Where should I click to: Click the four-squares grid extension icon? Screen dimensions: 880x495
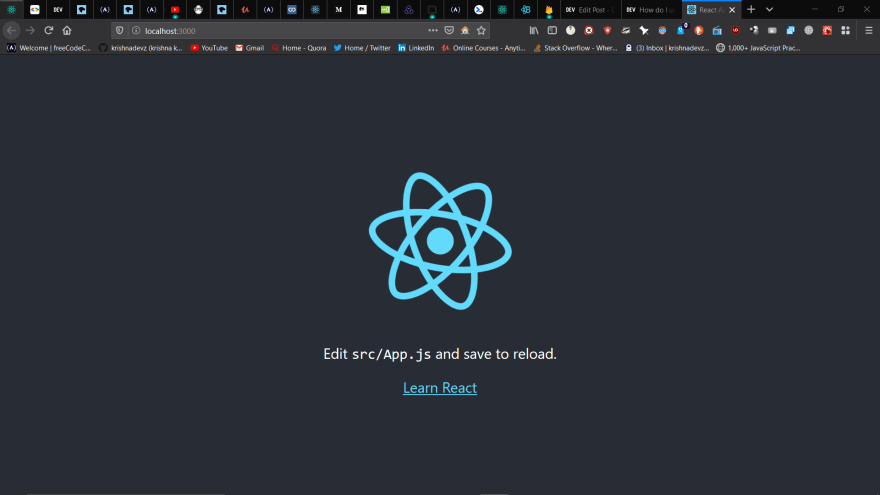click(845, 30)
